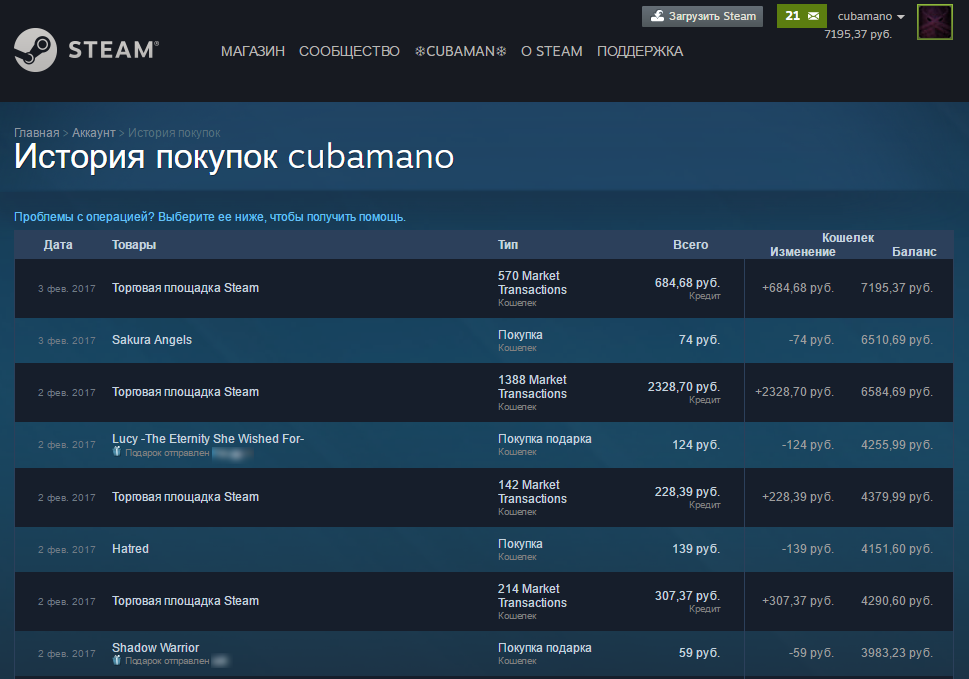Open the ПОДДЕРЖКА menu item
Screen dimensions: 969x679
coord(640,51)
